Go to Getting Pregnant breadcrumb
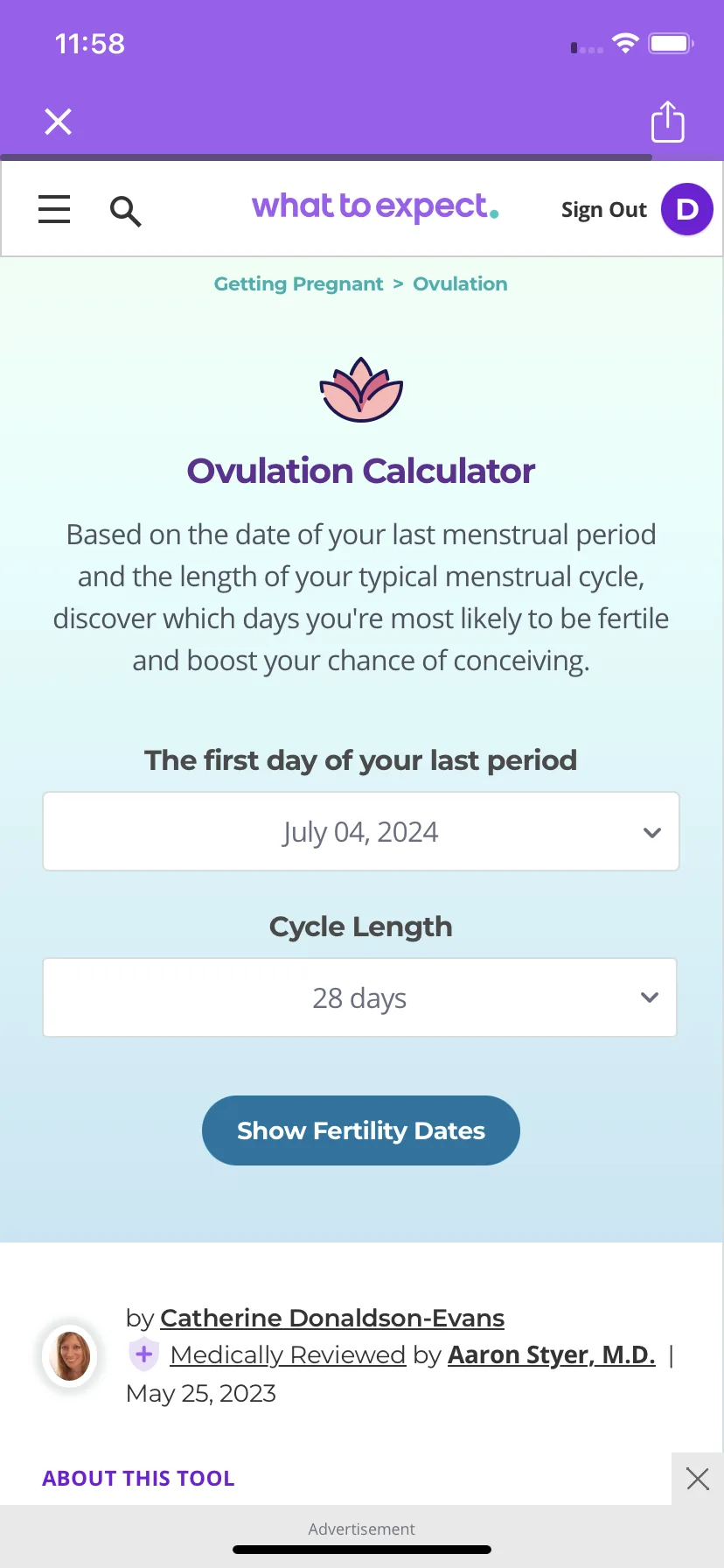This screenshot has height=1568, width=724. (299, 283)
